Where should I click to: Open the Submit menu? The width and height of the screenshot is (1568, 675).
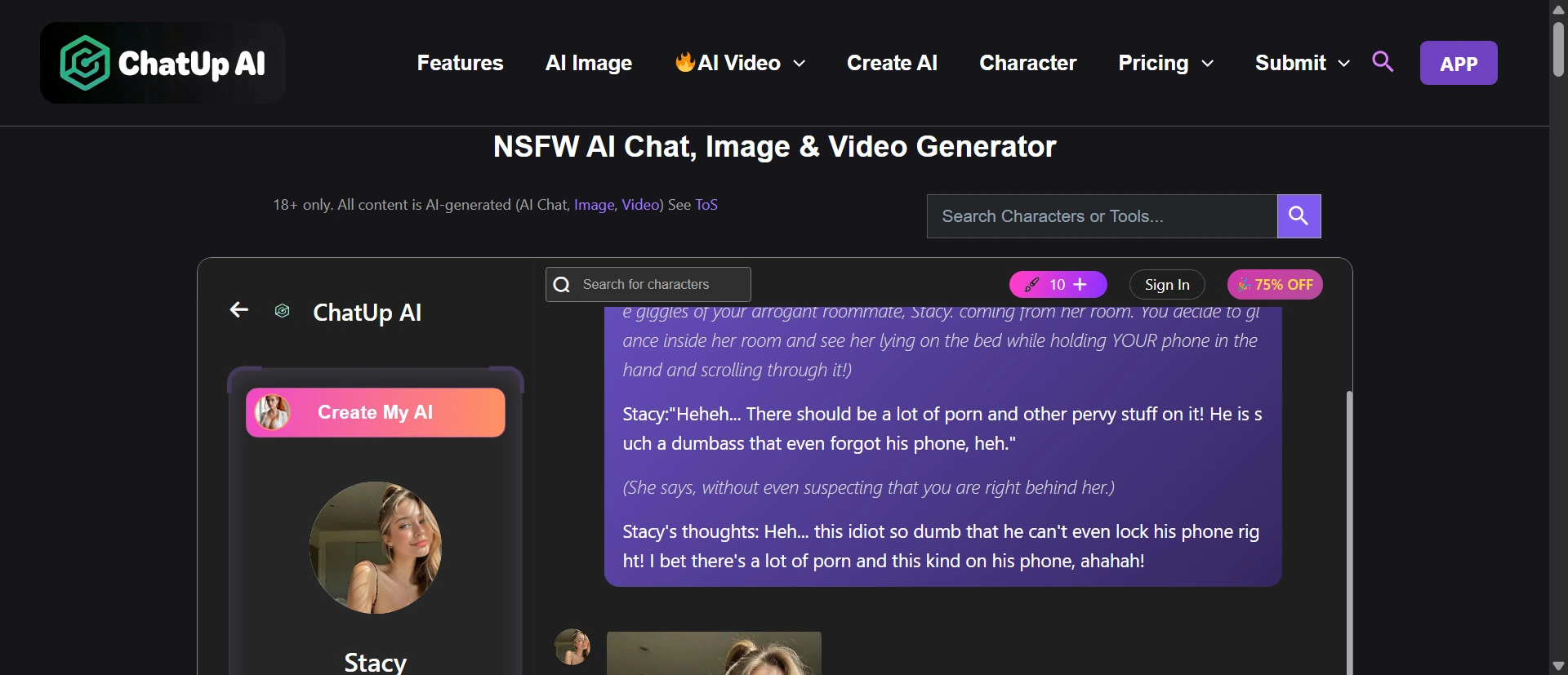click(x=1290, y=63)
